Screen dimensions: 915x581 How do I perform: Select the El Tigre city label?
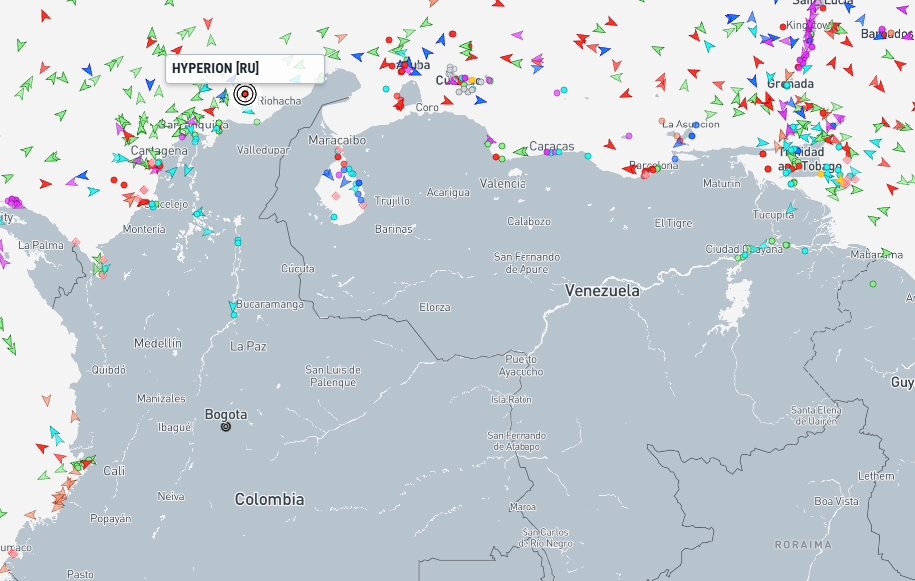[673, 223]
